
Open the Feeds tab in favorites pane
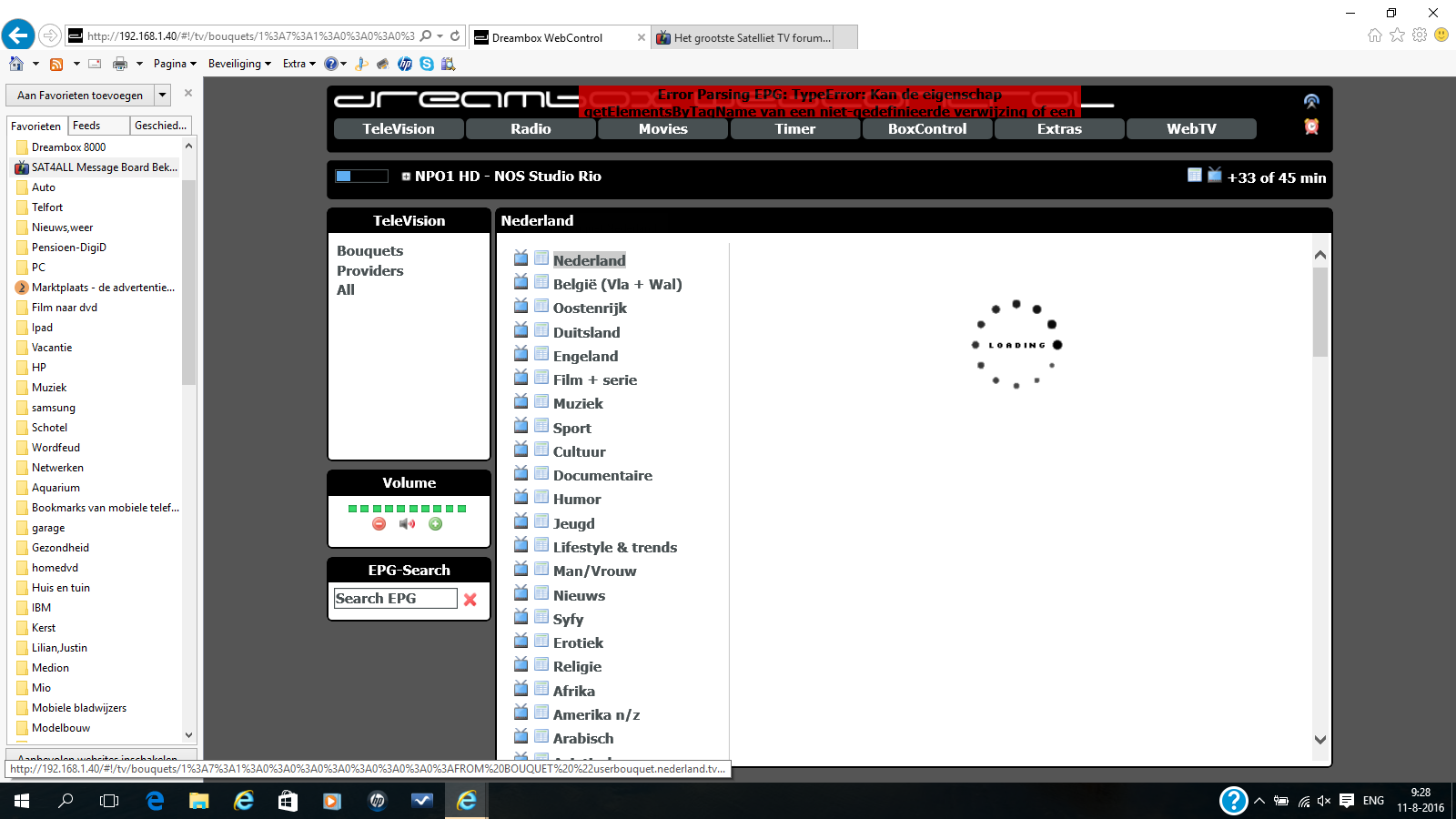click(x=86, y=126)
